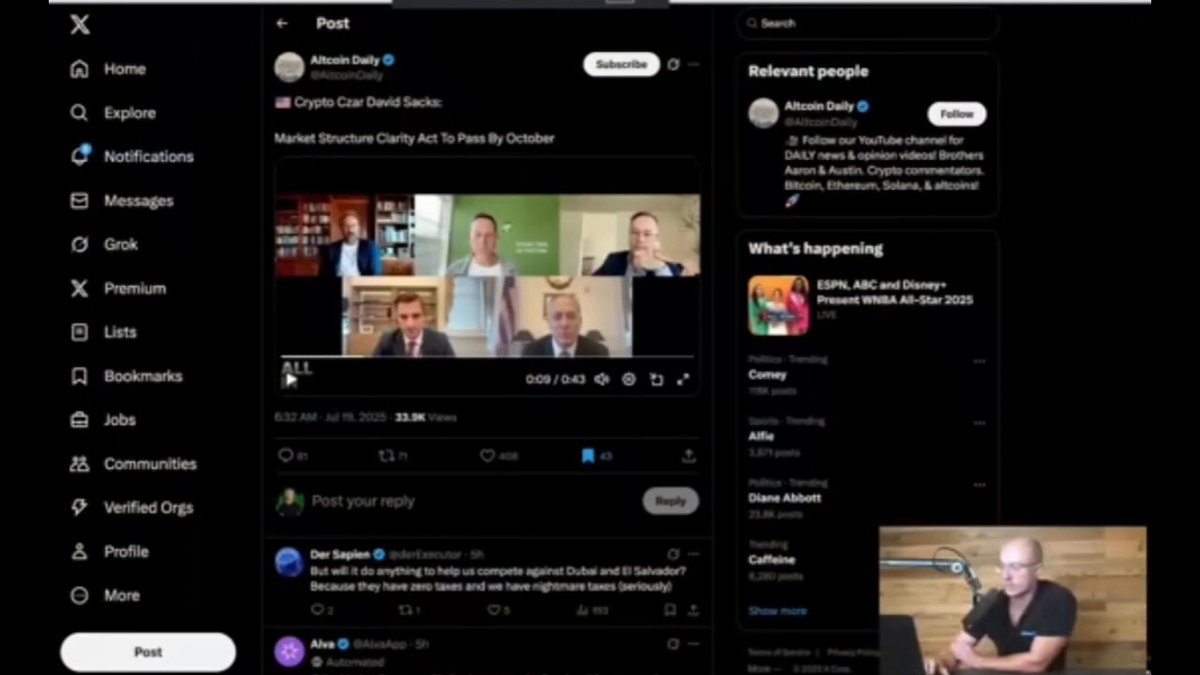Open more options for Comey trend

tap(980, 361)
